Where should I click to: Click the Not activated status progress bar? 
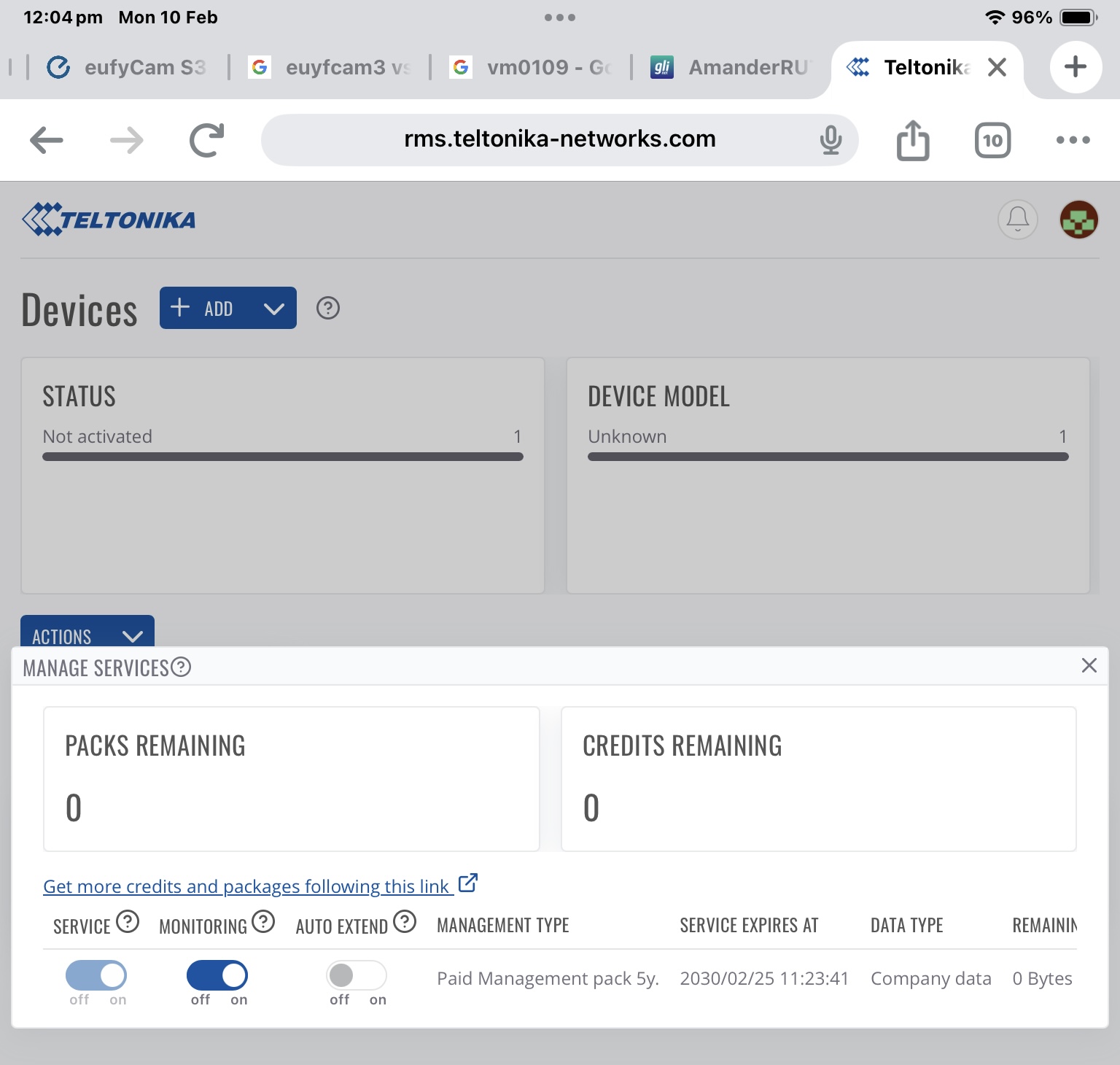point(283,457)
